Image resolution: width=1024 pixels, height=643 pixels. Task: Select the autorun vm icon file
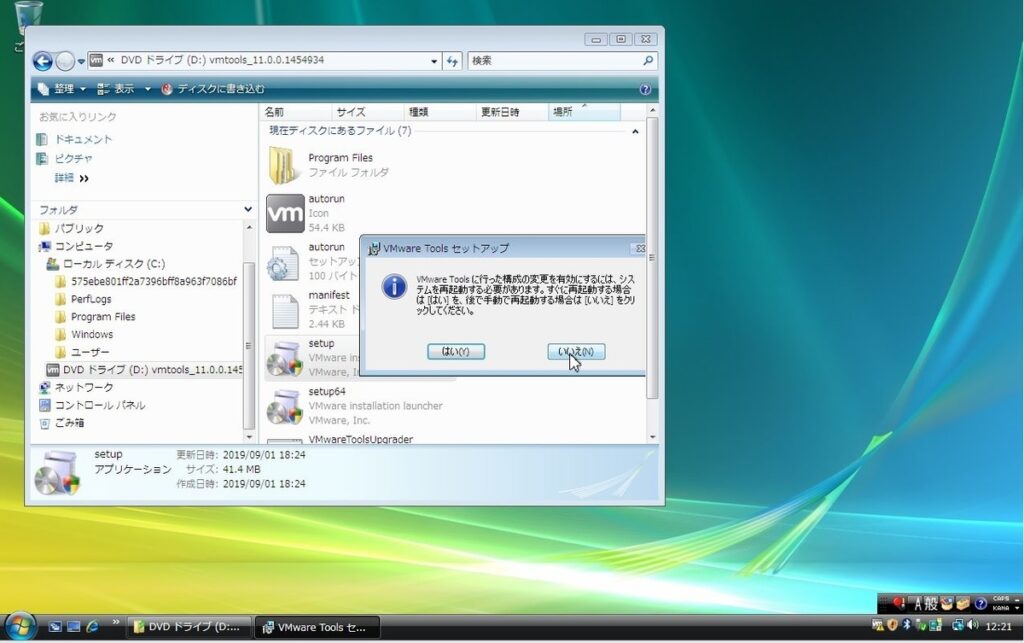(x=285, y=213)
